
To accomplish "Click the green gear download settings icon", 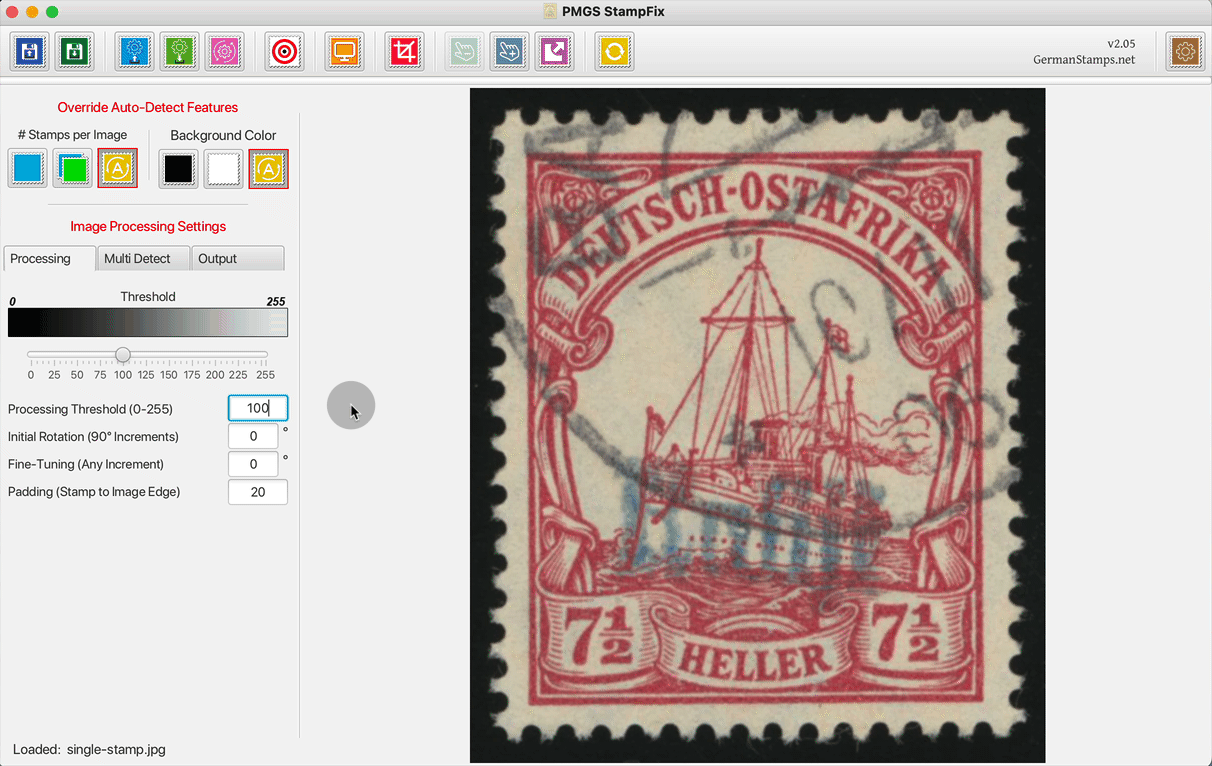I will point(180,51).
